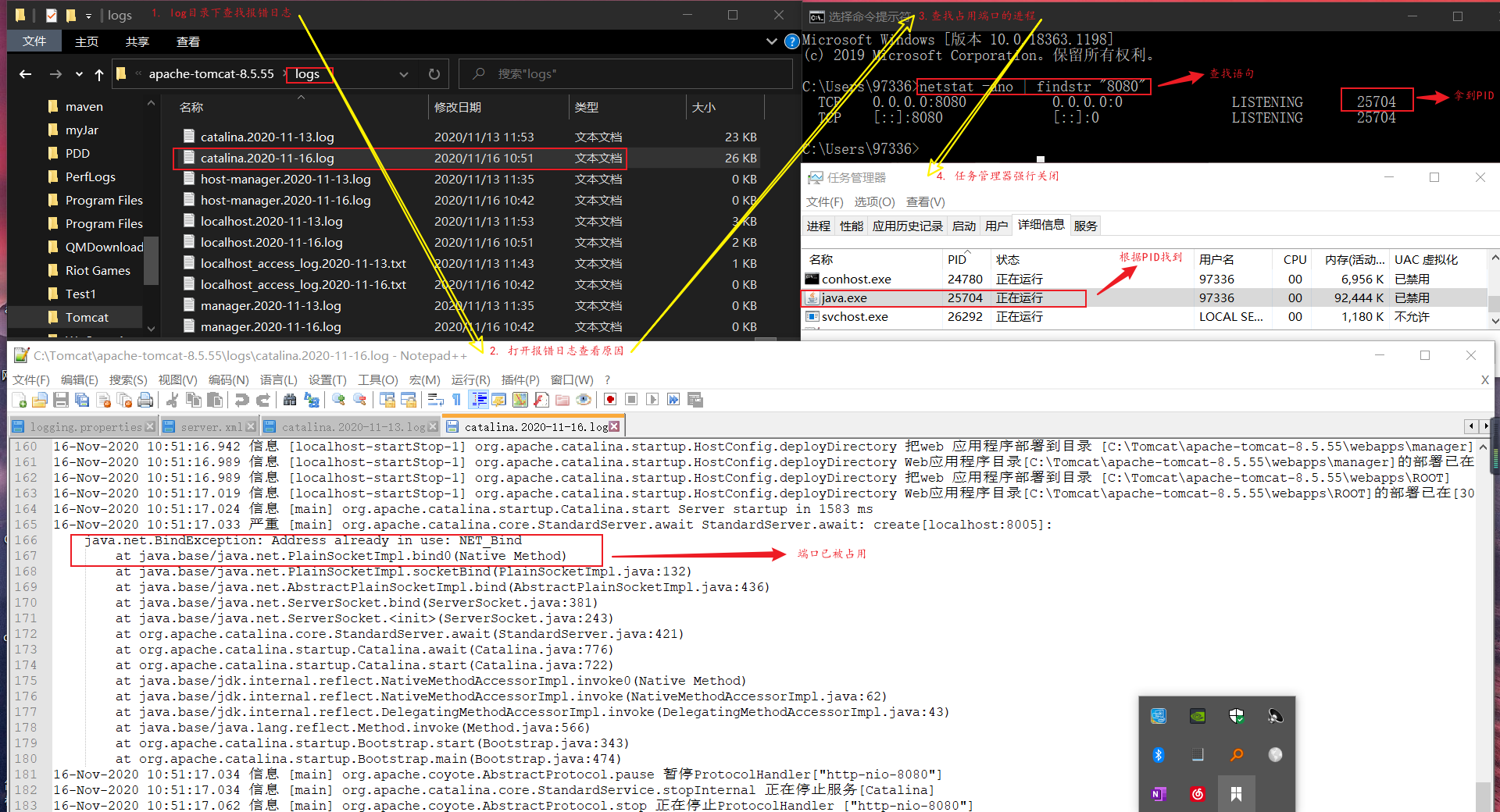Run the macro multiple times
The image size is (1500, 812).
tap(673, 400)
